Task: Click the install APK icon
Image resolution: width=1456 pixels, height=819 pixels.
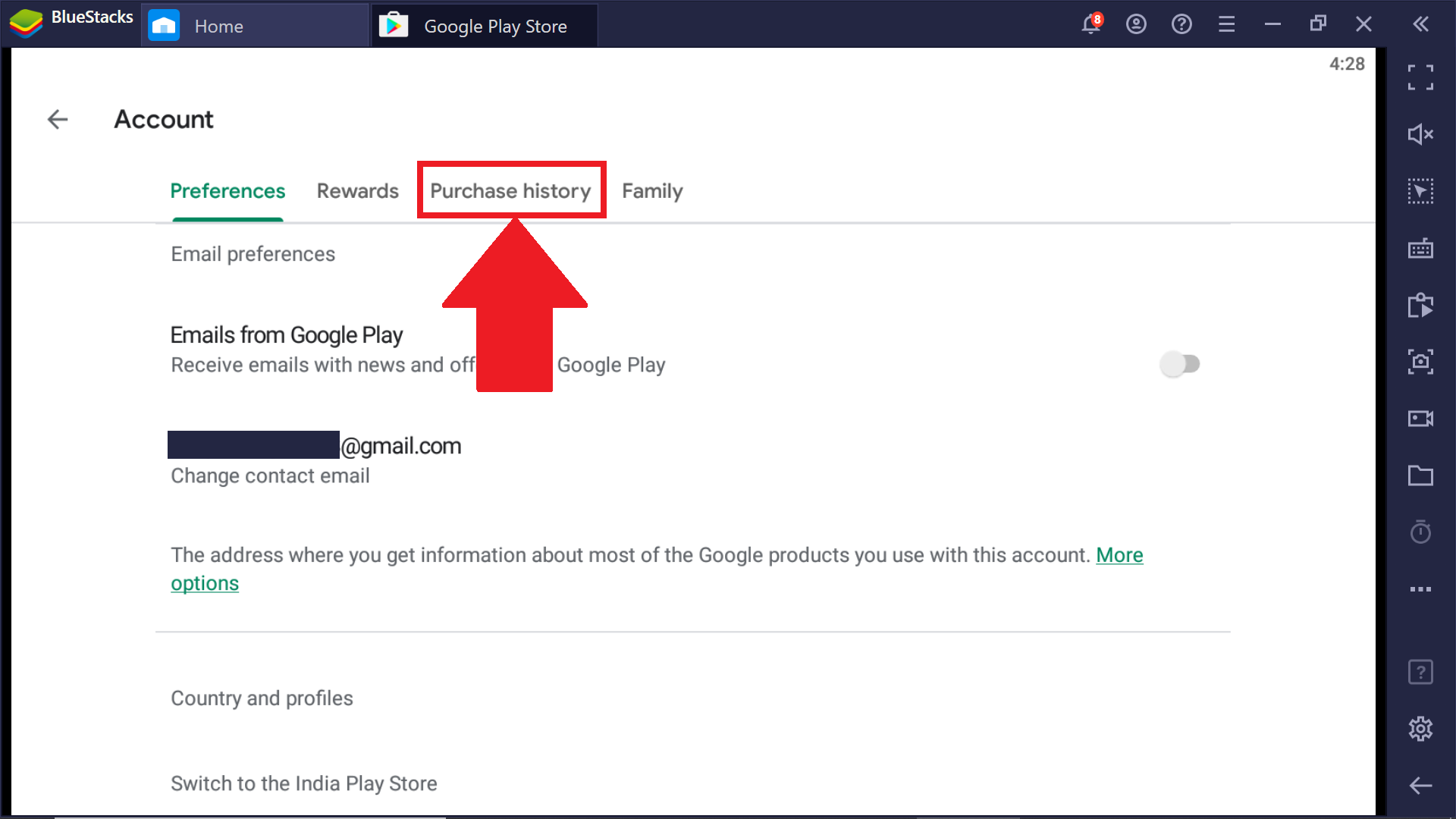Action: tap(1420, 305)
